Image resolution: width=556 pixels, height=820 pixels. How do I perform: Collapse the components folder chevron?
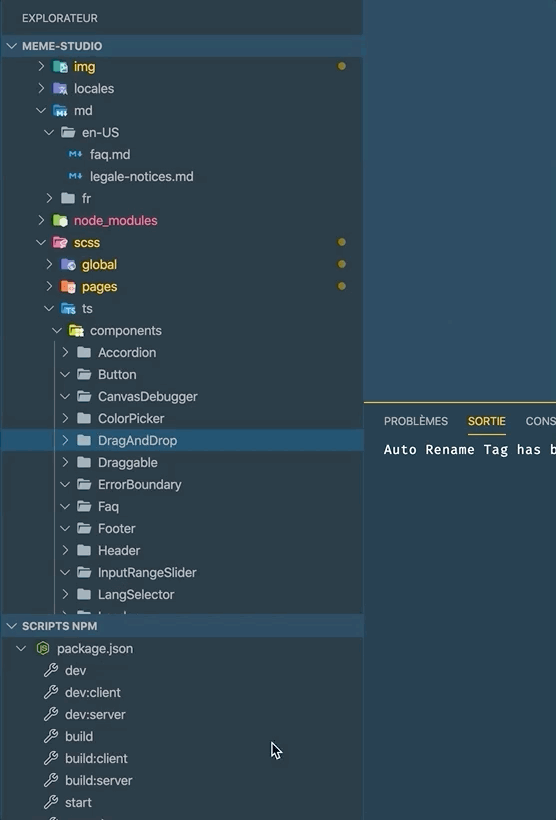(57, 331)
